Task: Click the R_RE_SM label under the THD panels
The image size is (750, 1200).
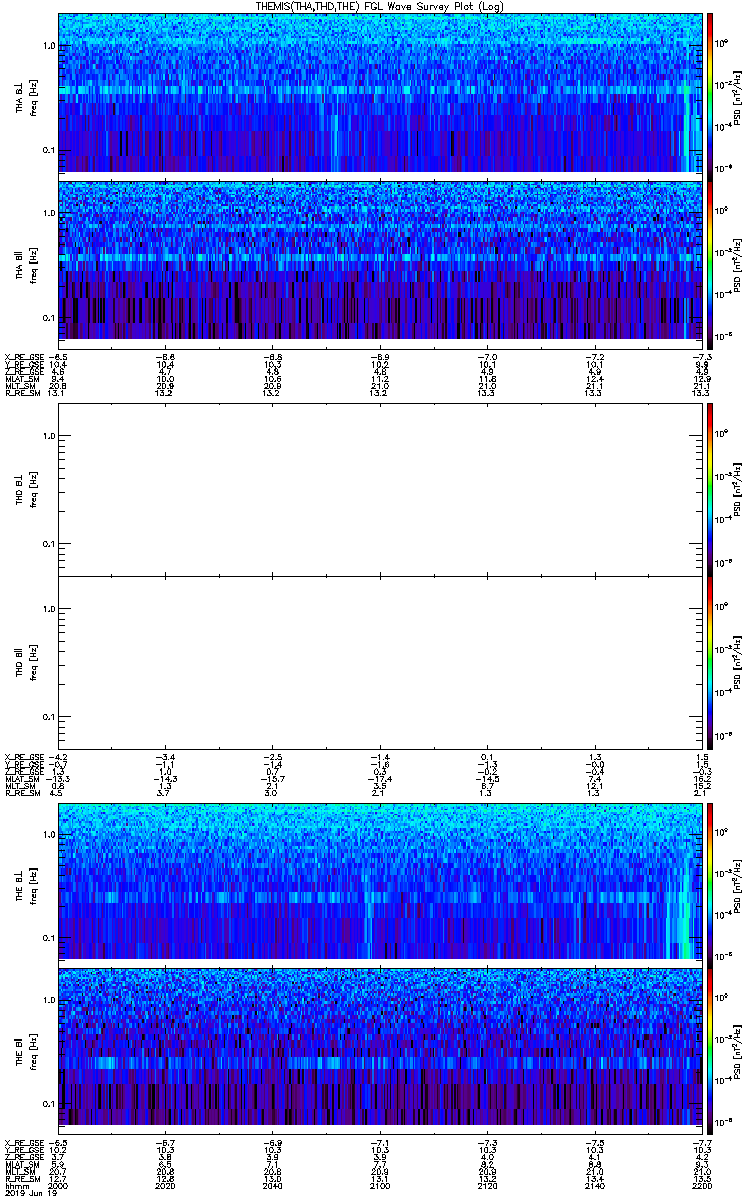Action: click(x=23, y=795)
